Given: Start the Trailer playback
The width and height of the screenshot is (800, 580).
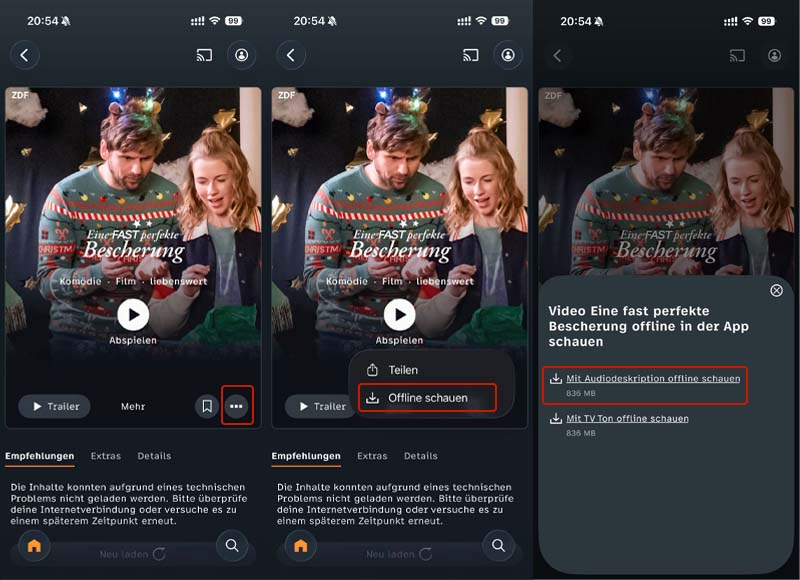Looking at the screenshot, I should (x=53, y=405).
